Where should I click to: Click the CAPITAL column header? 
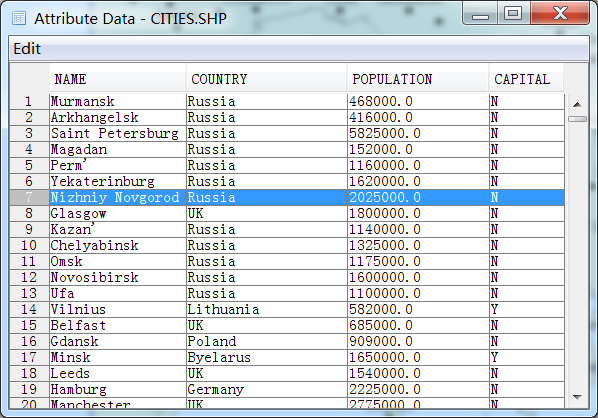(527, 79)
